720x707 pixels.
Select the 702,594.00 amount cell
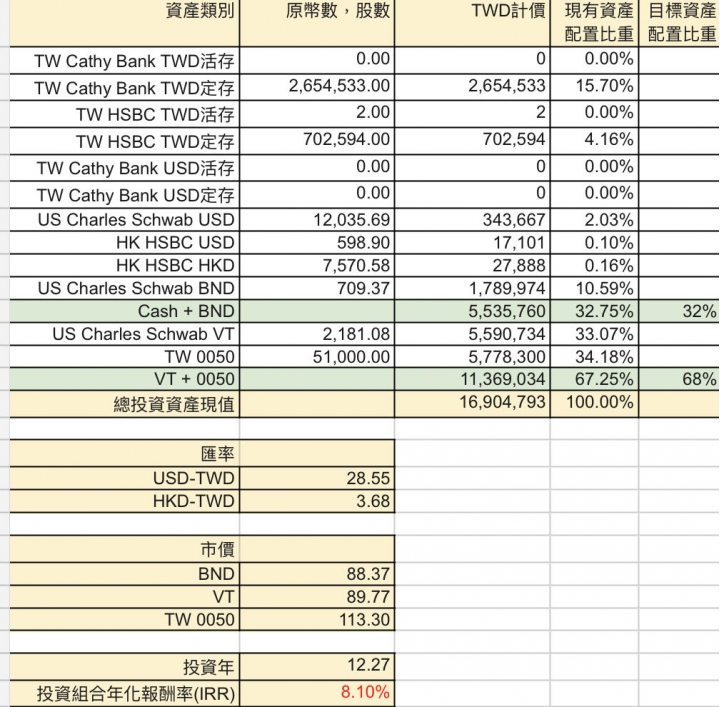tap(317, 141)
